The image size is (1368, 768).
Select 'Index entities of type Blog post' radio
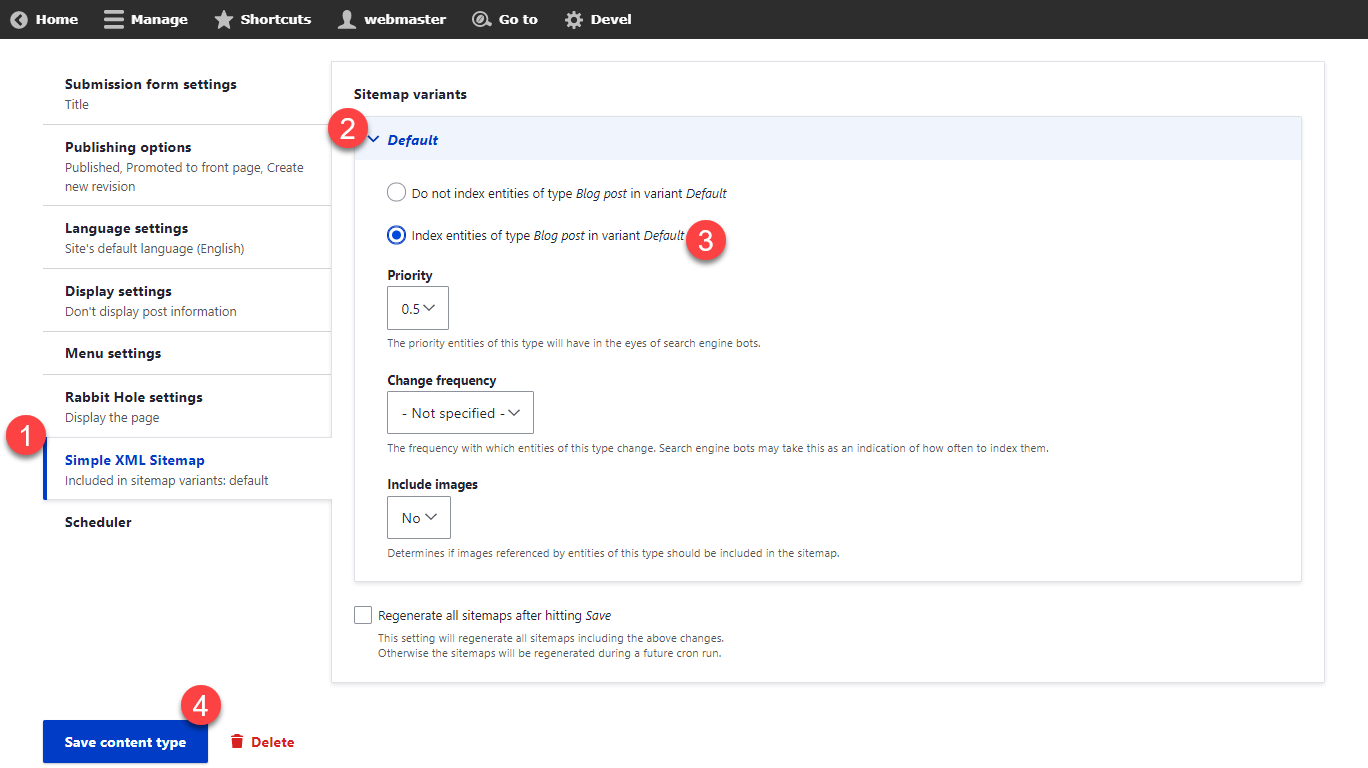[397, 236]
